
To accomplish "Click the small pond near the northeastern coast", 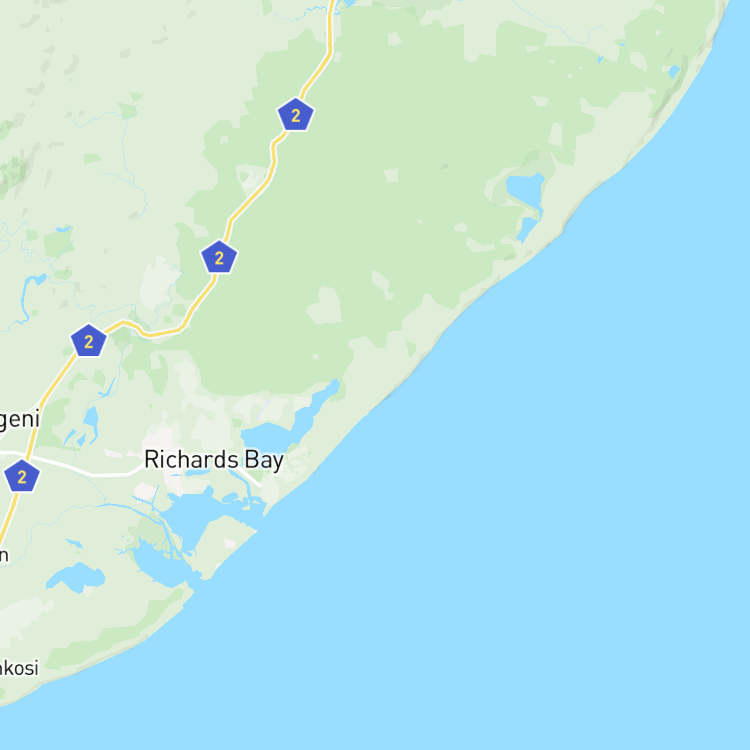I will (674, 72).
